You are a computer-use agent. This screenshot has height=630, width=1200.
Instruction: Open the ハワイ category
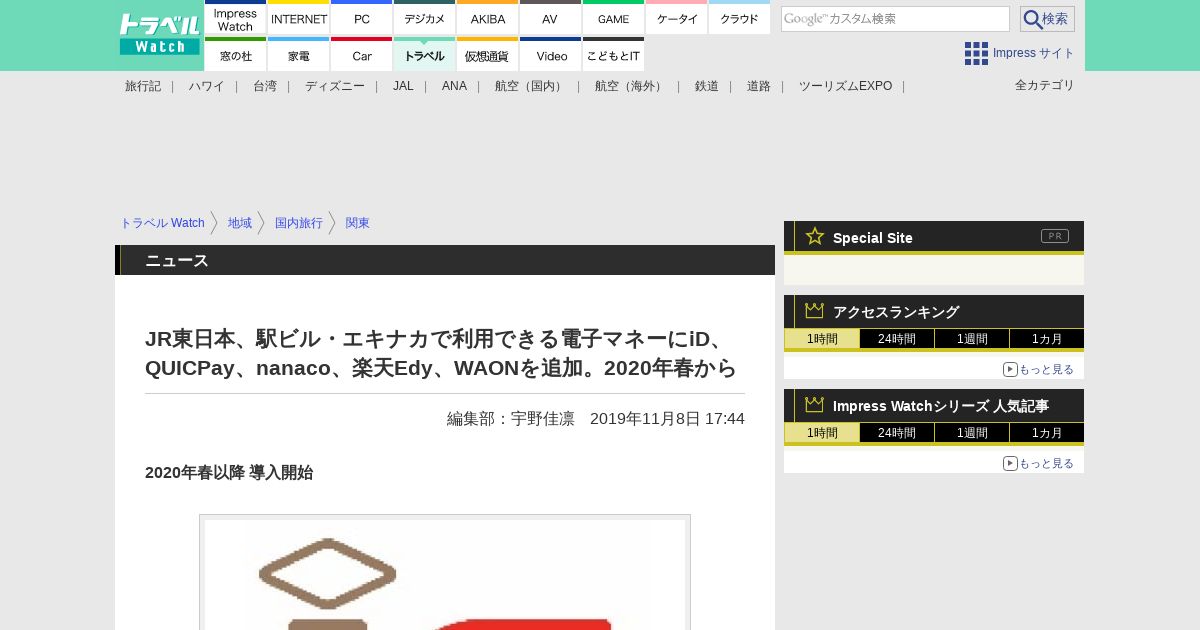coord(207,86)
